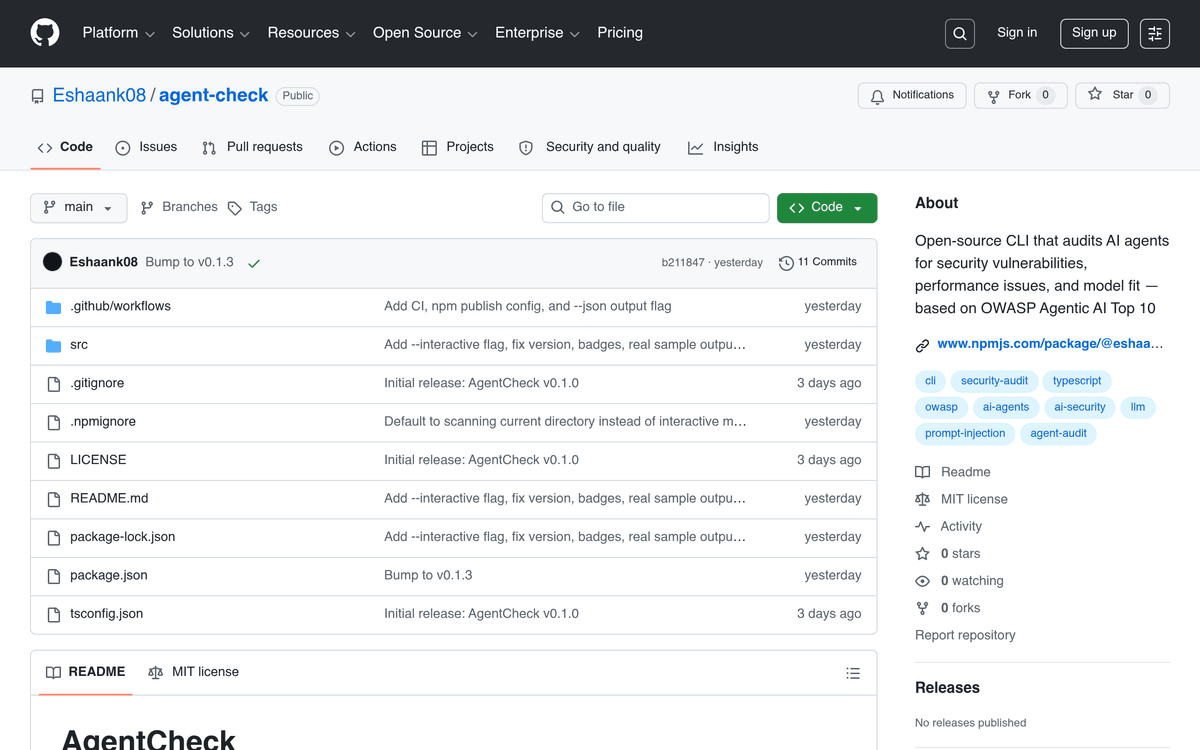
Task: Open the Actions tab
Action: point(362,147)
